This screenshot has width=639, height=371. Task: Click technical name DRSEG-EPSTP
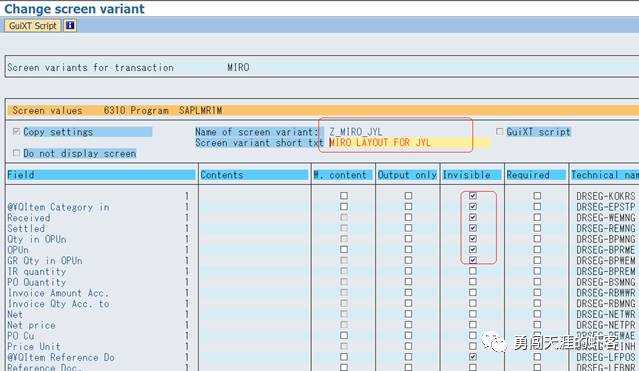click(606, 207)
